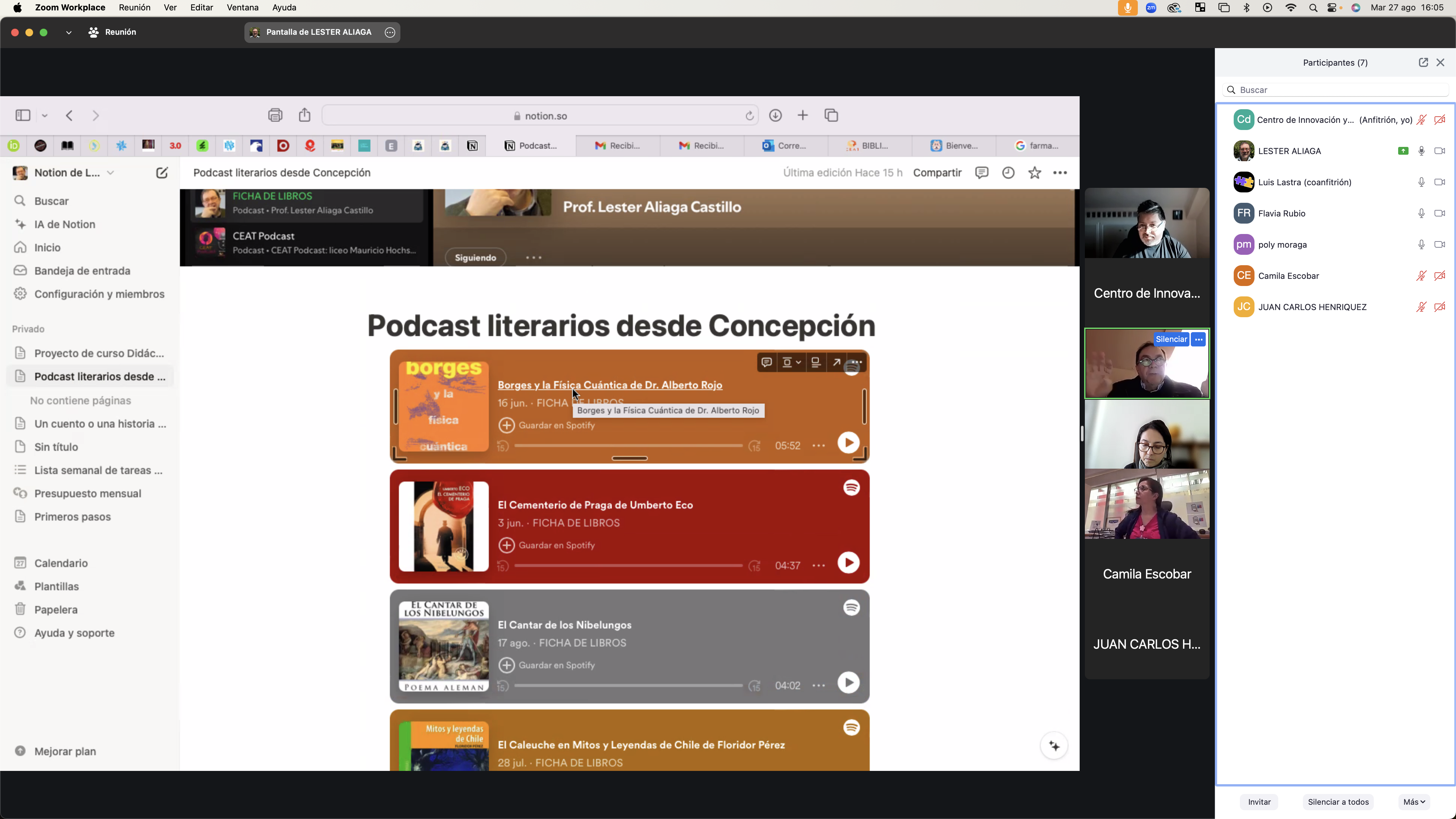Screen dimensions: 1456x819
Task: Click the Spotify logo on Nibelungos card
Action: [x=852, y=607]
